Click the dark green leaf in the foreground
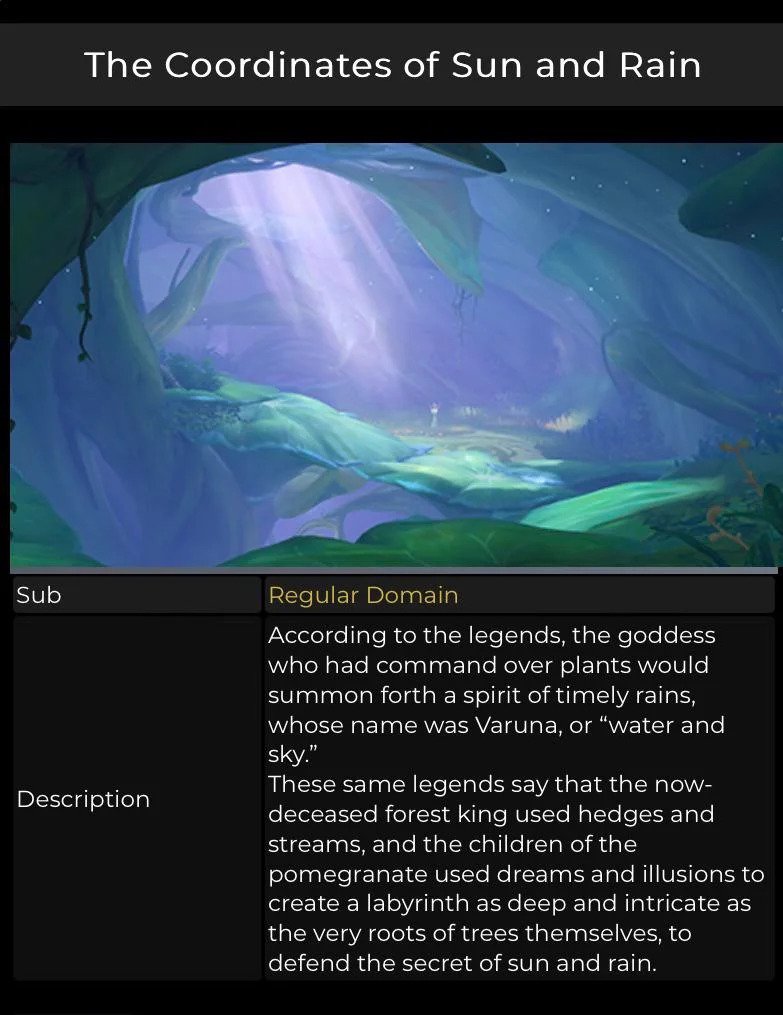Image resolution: width=783 pixels, height=1015 pixels. [453, 545]
